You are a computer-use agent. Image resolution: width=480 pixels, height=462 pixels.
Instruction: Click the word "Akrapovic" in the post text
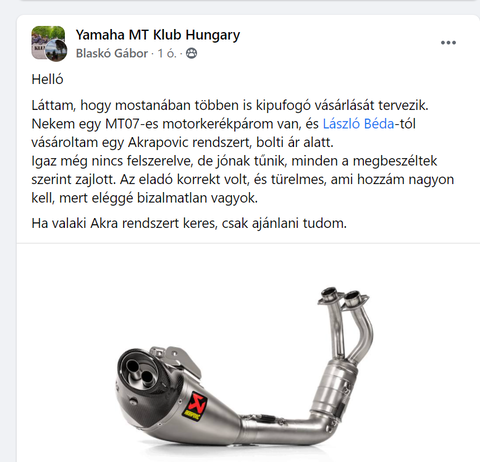(x=158, y=142)
